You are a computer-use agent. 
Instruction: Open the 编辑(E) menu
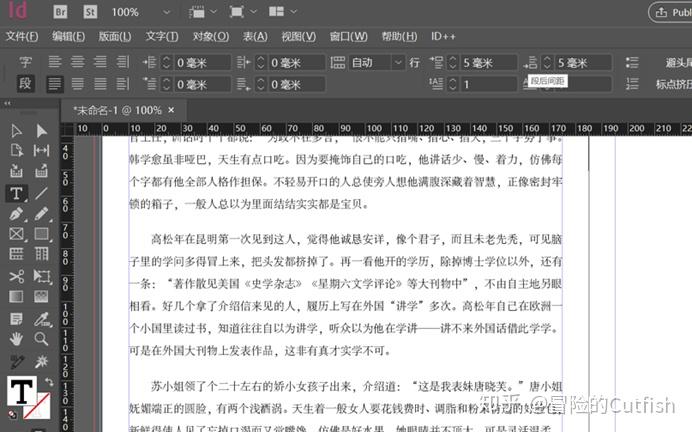(x=68, y=36)
